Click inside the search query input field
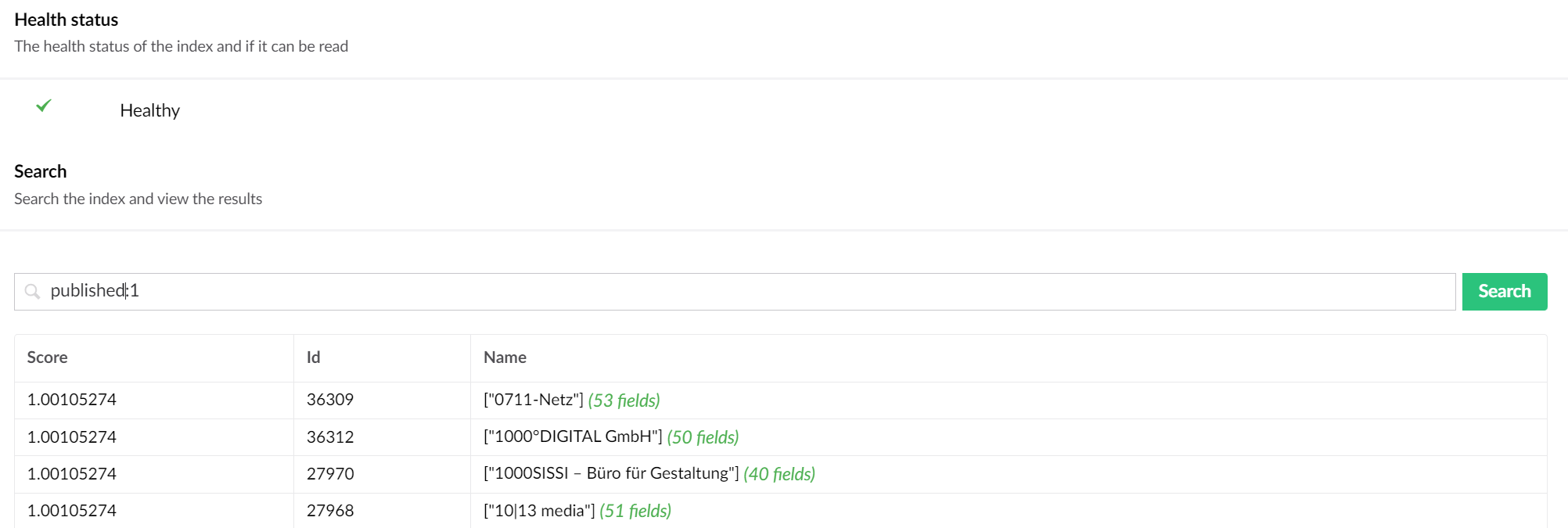1568x528 pixels. pyautogui.click(x=391, y=291)
